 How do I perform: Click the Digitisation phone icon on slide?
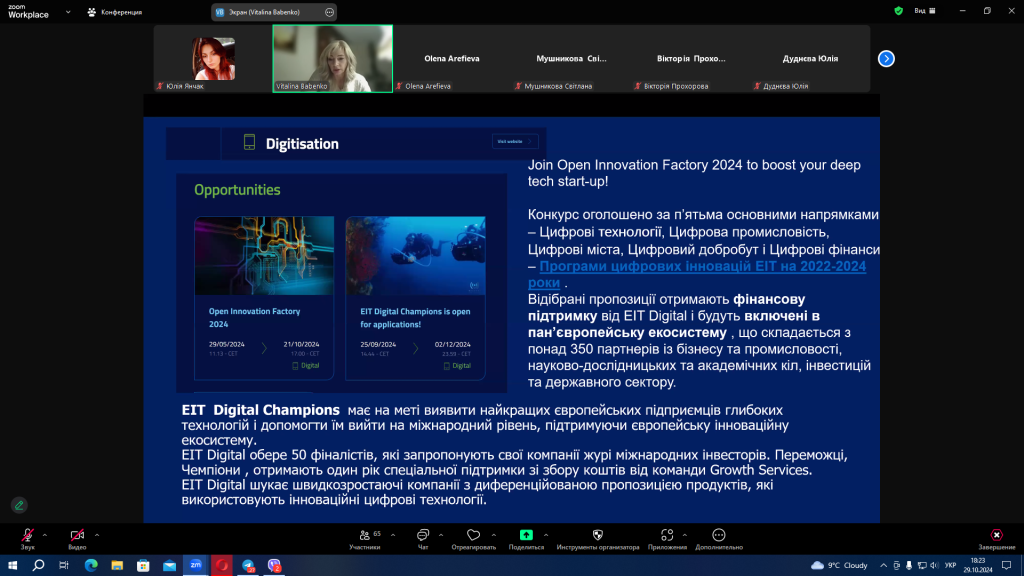click(249, 142)
